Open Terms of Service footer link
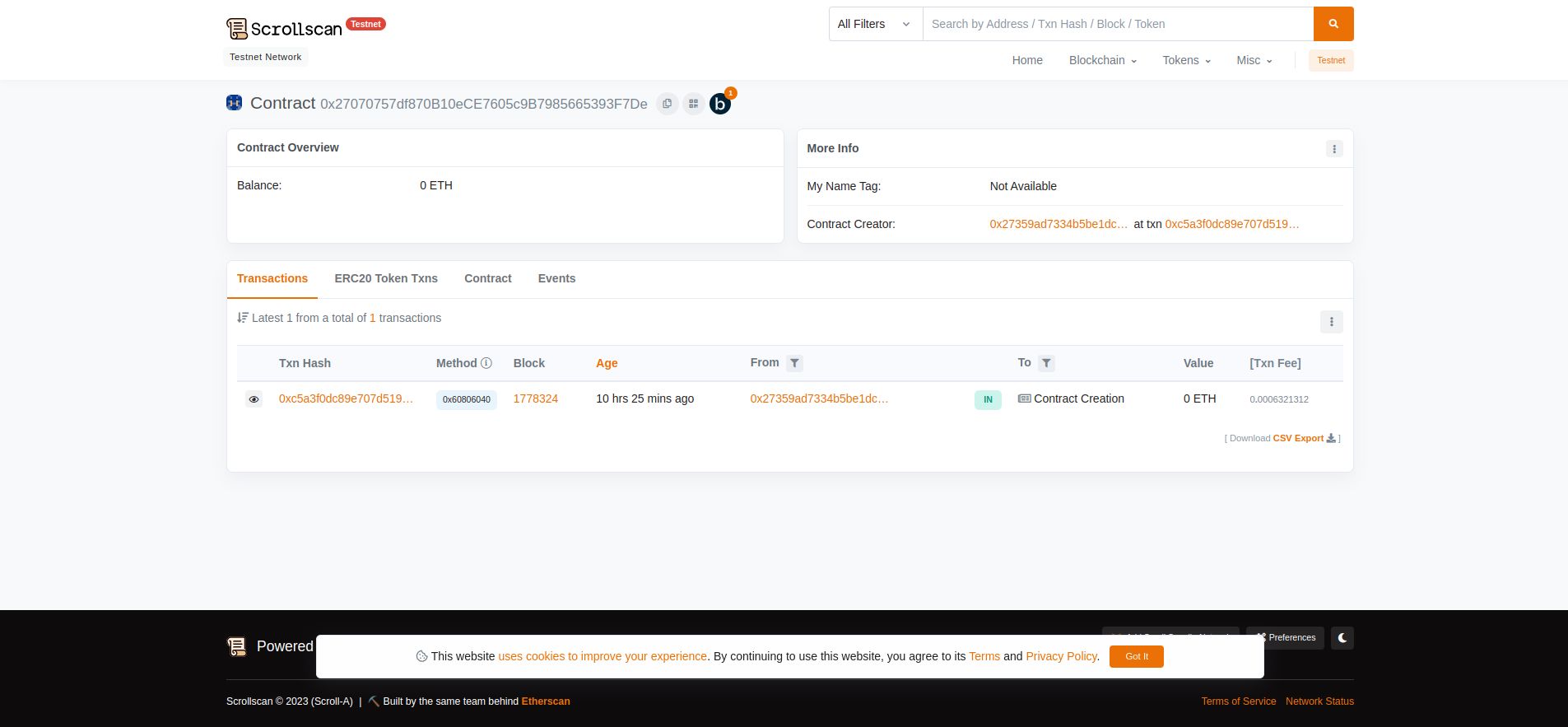The width and height of the screenshot is (1568, 727). pos(1239,701)
